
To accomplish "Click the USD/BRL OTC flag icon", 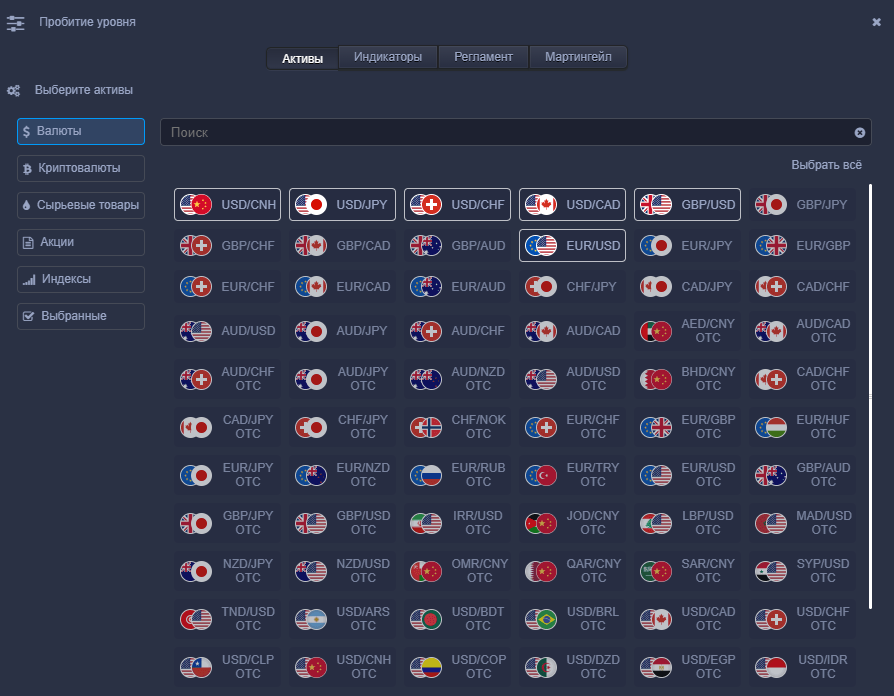I will coord(541,619).
